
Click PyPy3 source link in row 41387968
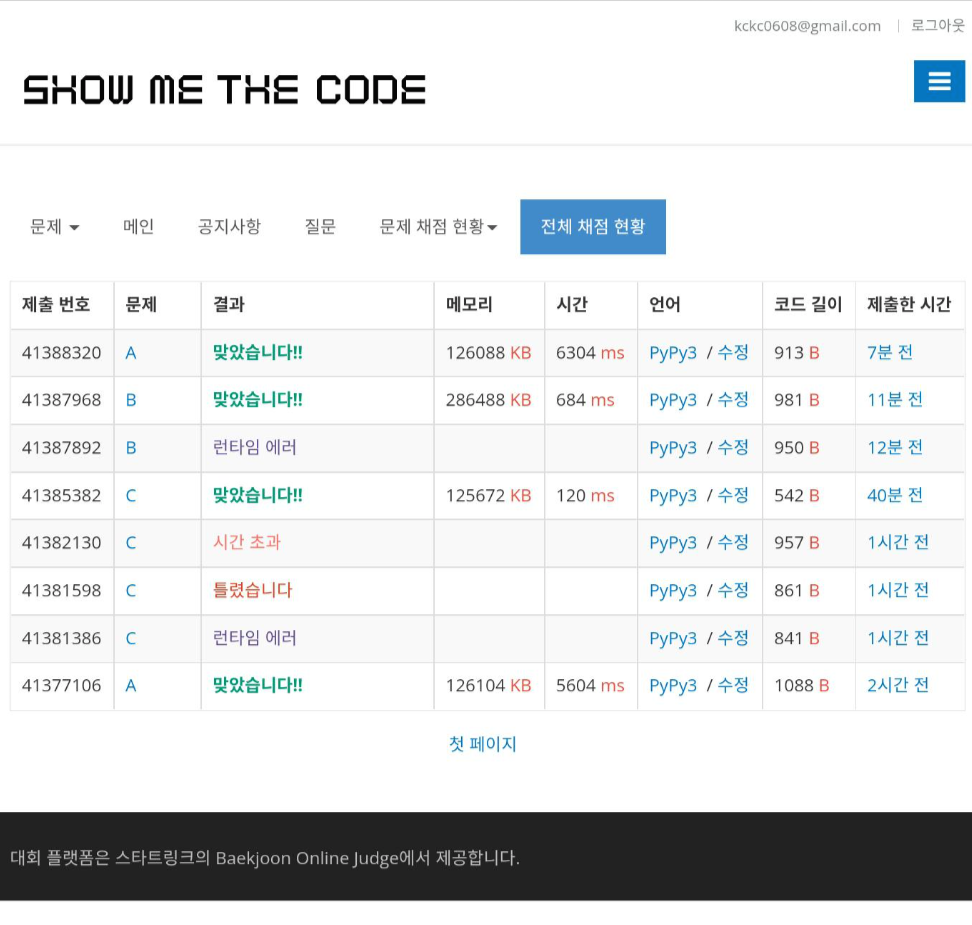click(x=673, y=401)
